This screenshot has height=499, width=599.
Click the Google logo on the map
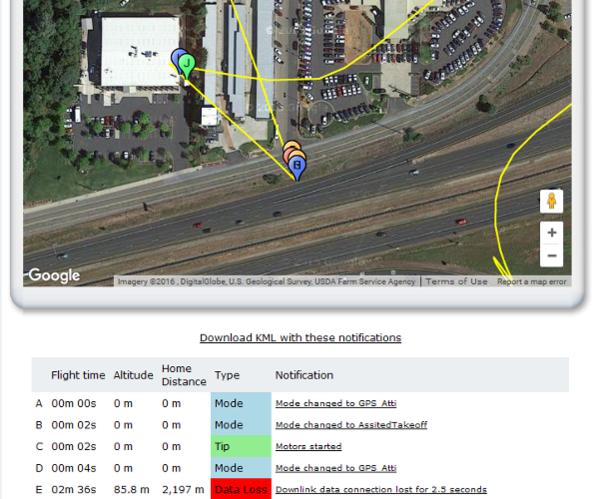pyautogui.click(x=54, y=275)
